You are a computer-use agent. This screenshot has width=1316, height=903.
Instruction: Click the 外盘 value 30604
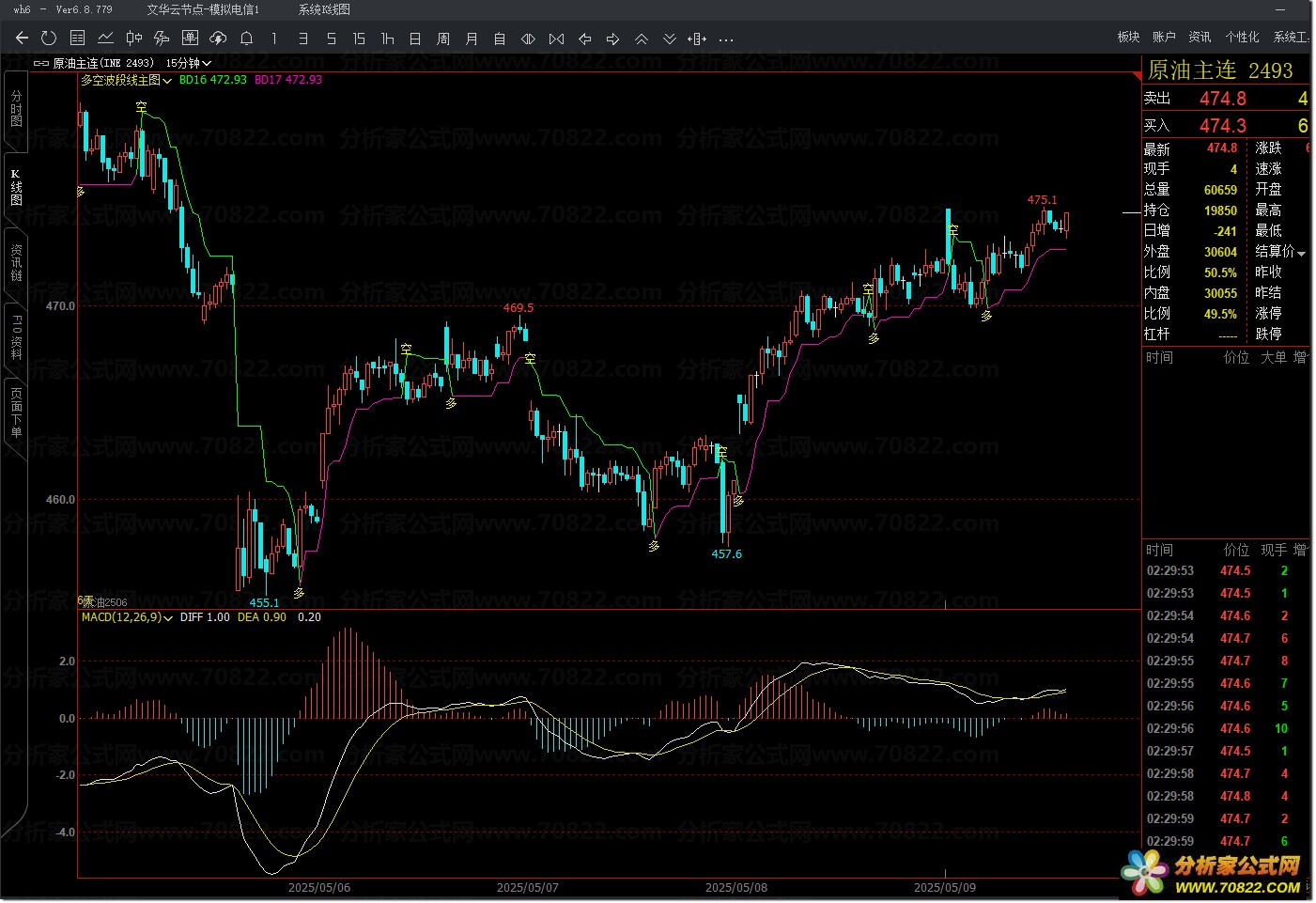click(x=1220, y=252)
